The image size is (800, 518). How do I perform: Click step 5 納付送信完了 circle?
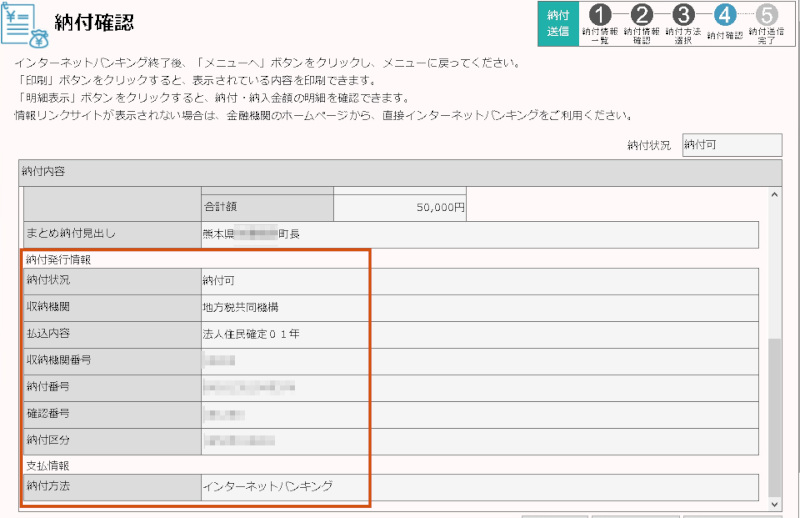coord(766,15)
